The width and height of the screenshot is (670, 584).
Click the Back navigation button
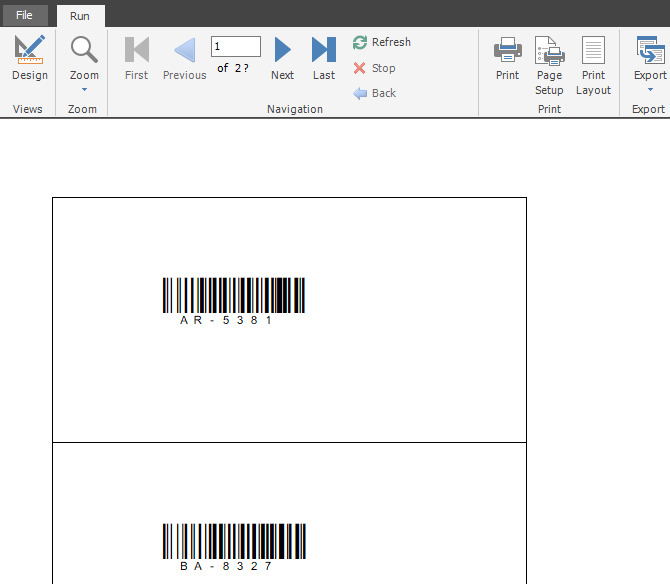pos(375,93)
